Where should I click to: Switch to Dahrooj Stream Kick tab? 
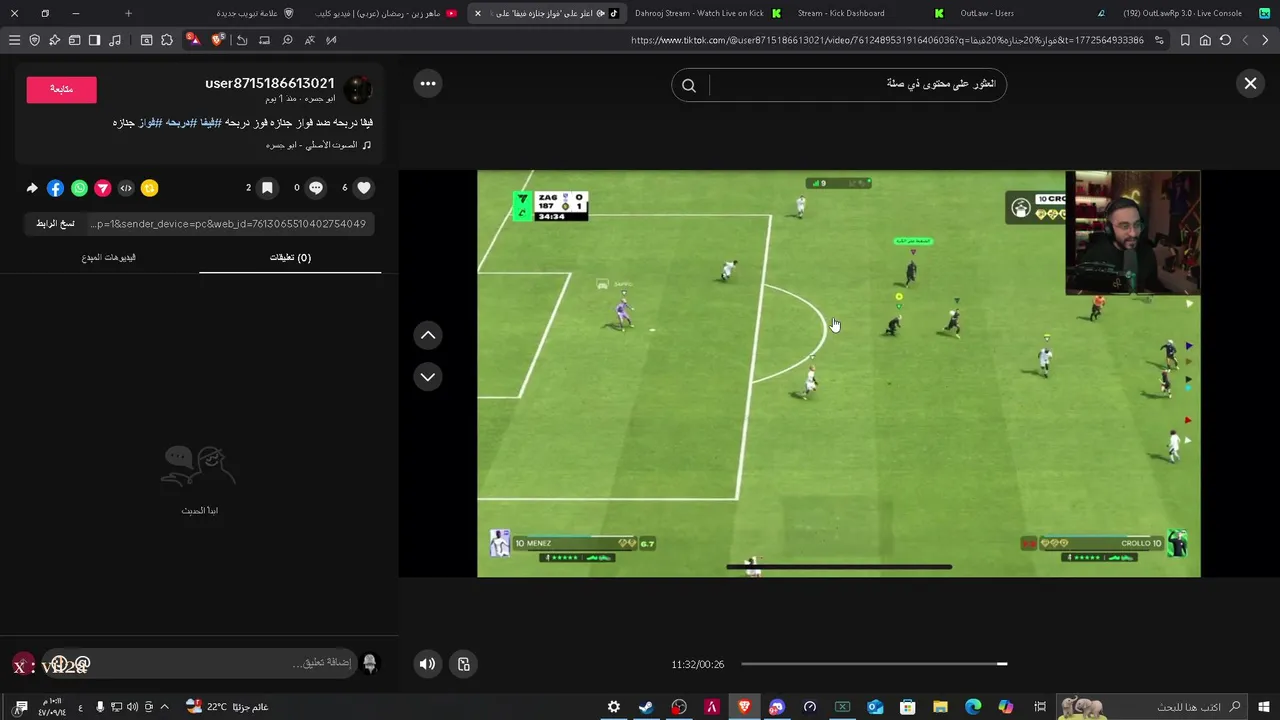pyautogui.click(x=707, y=13)
